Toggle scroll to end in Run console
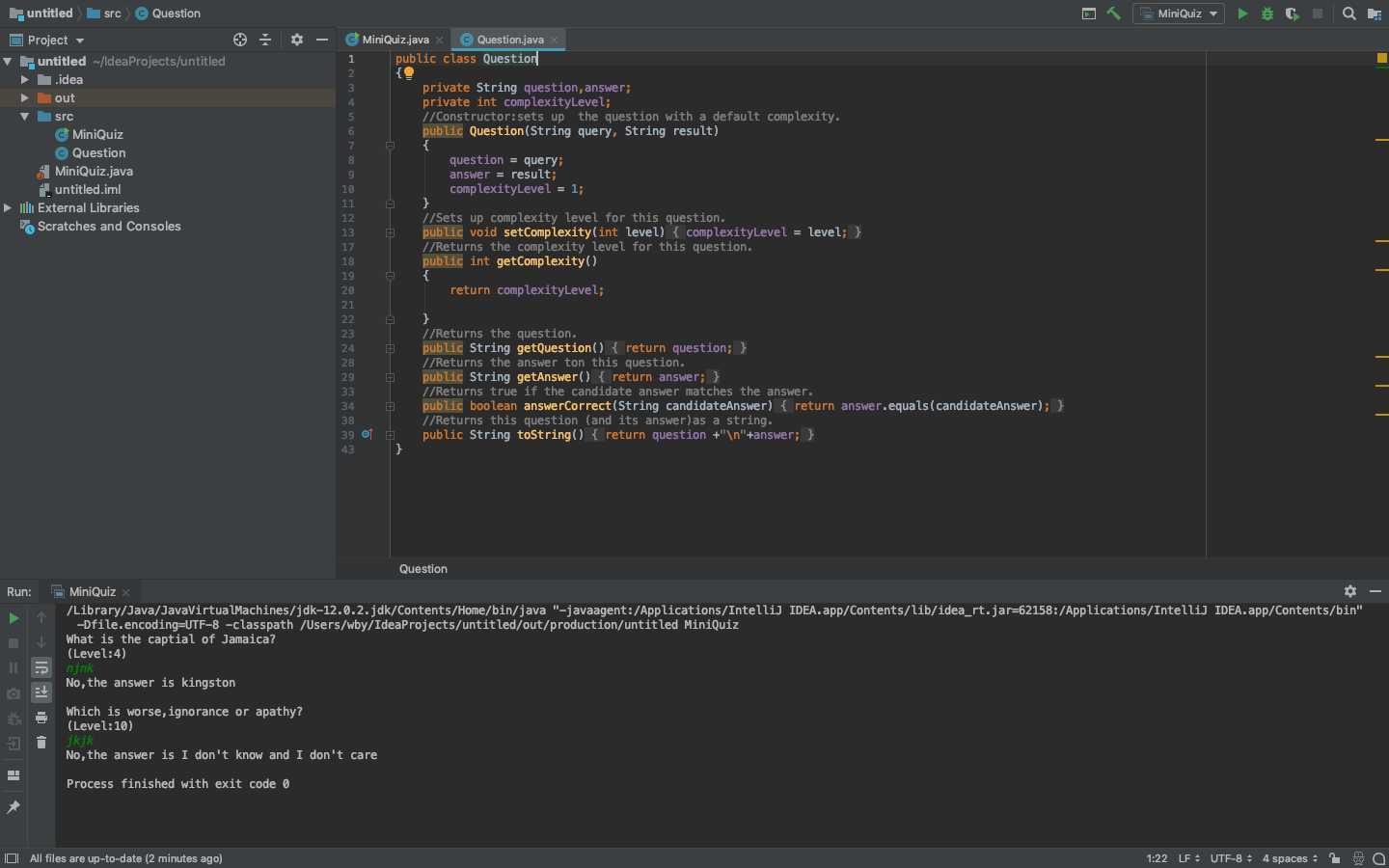 point(41,692)
